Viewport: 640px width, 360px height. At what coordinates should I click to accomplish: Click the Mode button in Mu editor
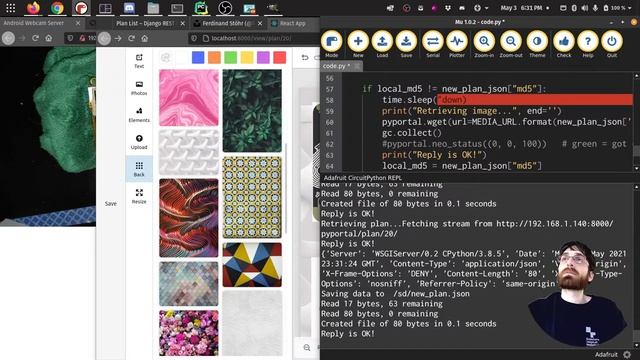[331, 44]
